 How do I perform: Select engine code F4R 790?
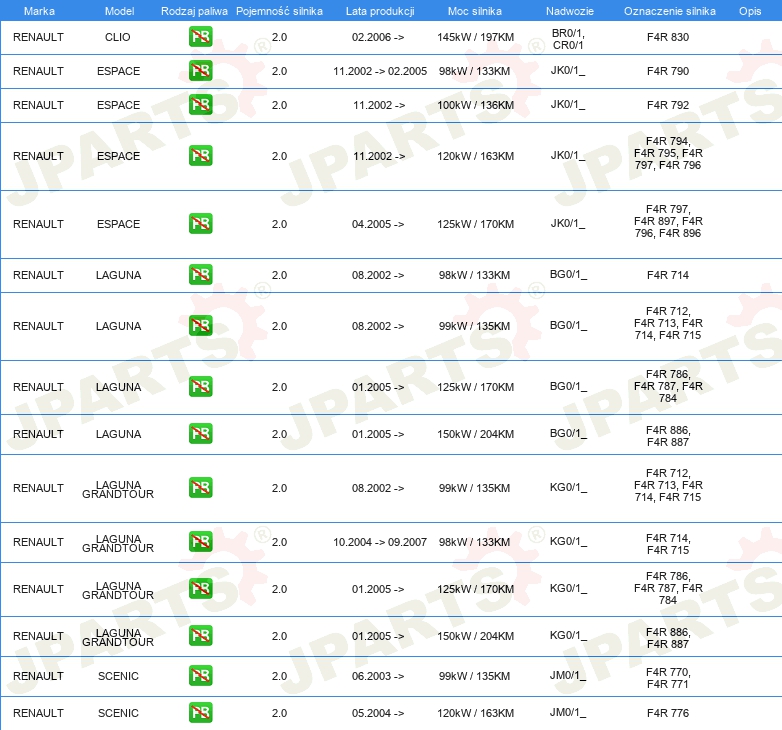(668, 71)
